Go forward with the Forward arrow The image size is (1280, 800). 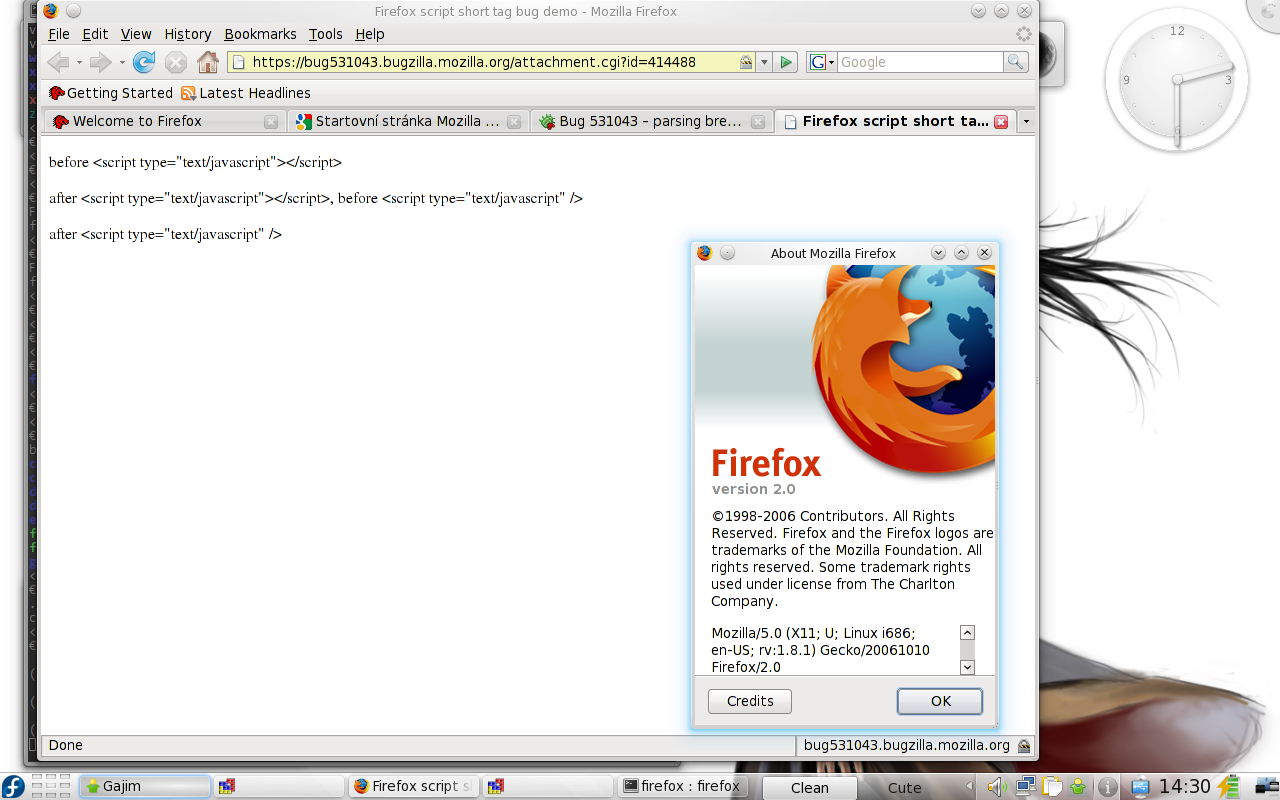point(100,62)
